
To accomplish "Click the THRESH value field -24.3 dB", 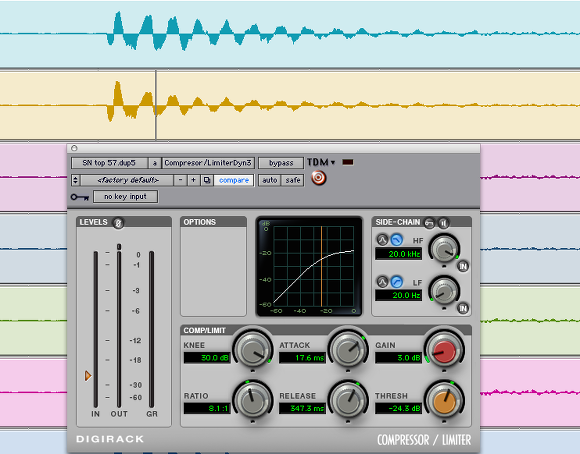I will [398, 408].
